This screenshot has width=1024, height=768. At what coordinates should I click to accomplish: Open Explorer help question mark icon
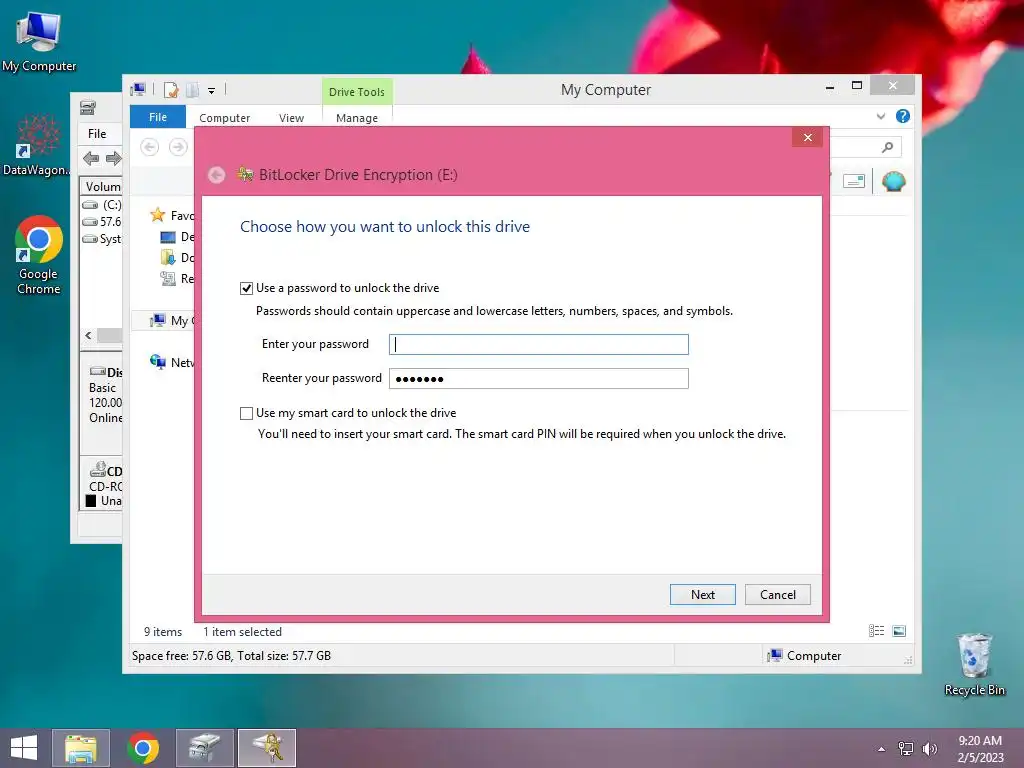point(903,116)
